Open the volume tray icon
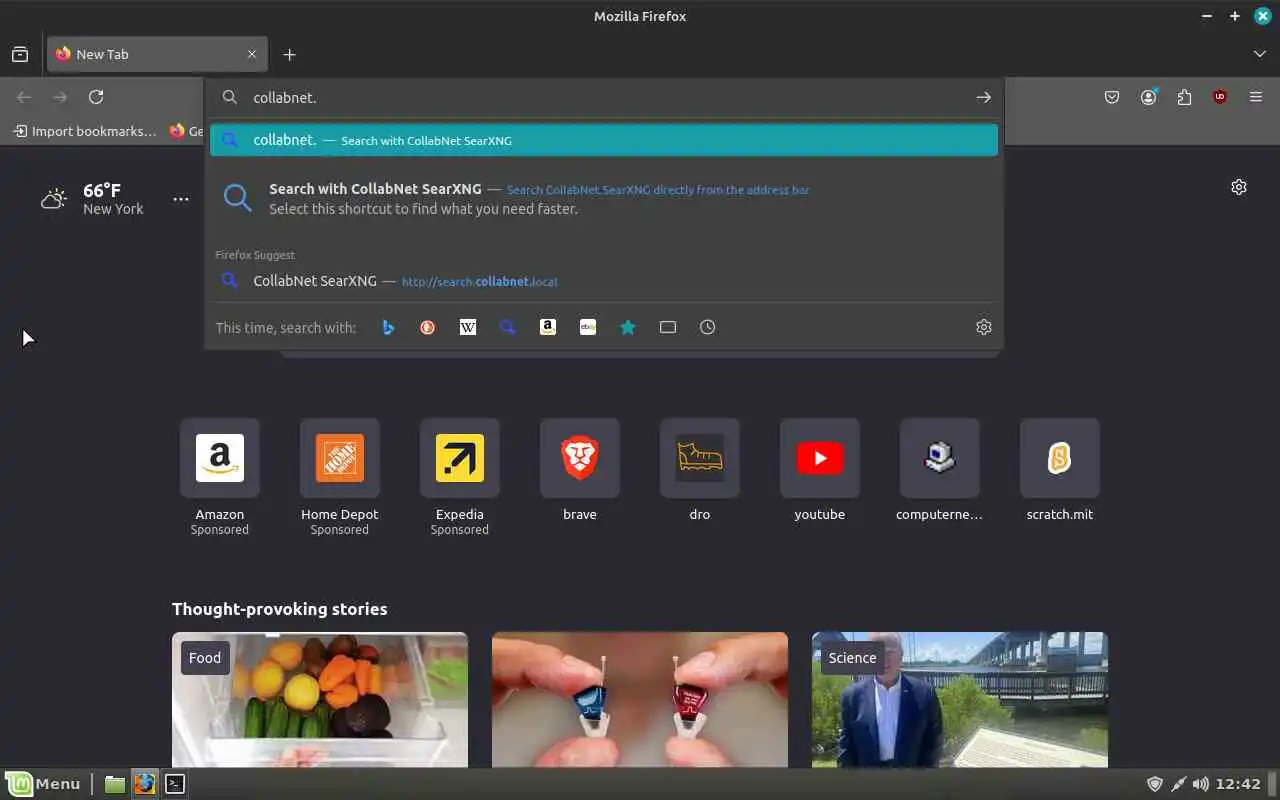 (x=1200, y=784)
